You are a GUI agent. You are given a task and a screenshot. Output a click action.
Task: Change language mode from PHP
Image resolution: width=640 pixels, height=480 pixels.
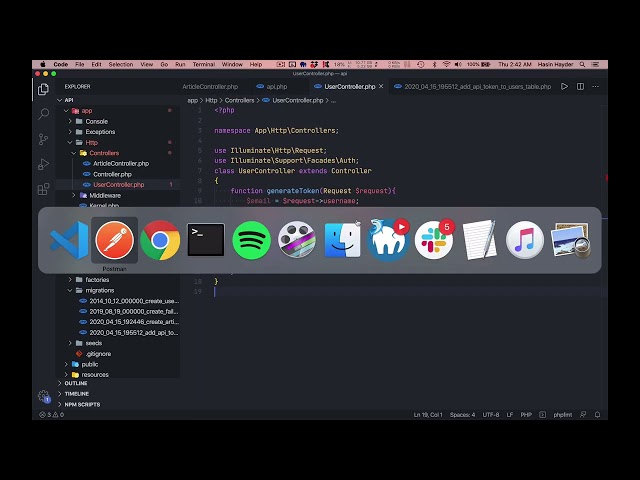point(526,415)
